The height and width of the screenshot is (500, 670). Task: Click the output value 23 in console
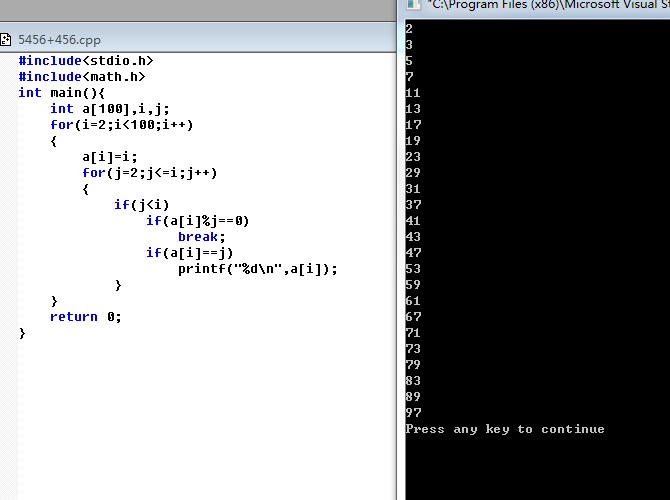point(413,156)
